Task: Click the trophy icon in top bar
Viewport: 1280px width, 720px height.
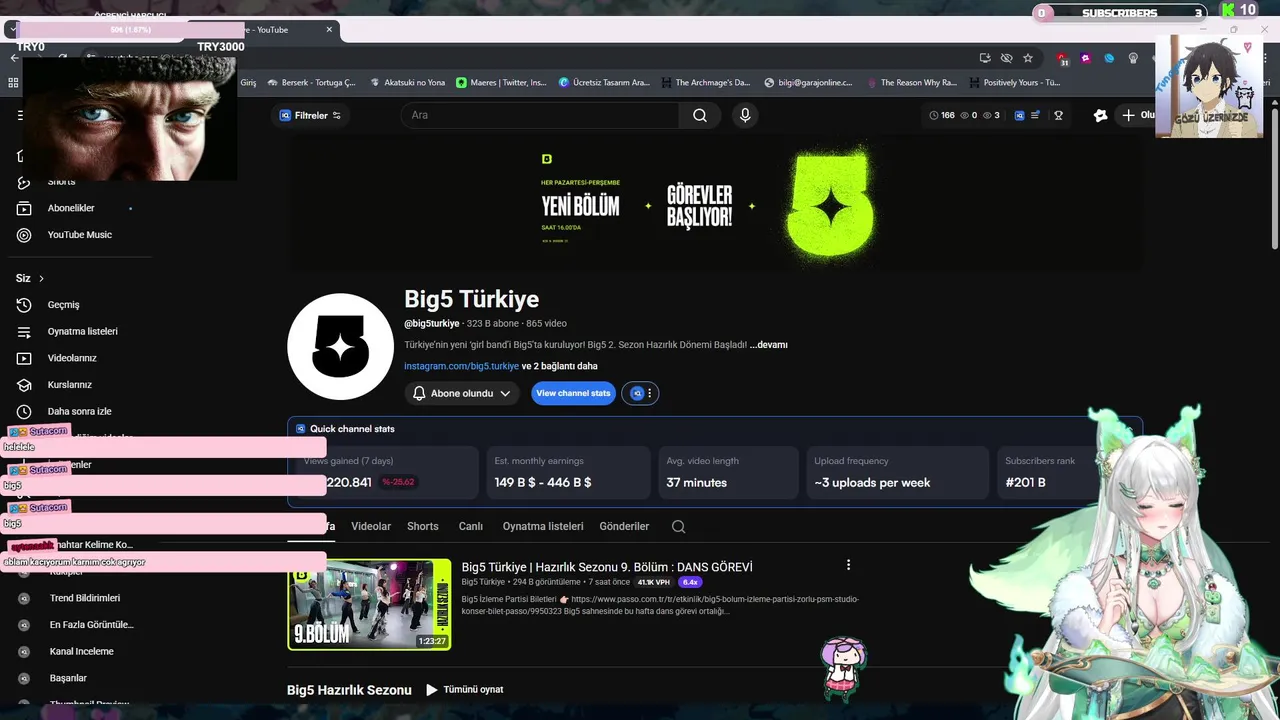Action: point(1058,115)
